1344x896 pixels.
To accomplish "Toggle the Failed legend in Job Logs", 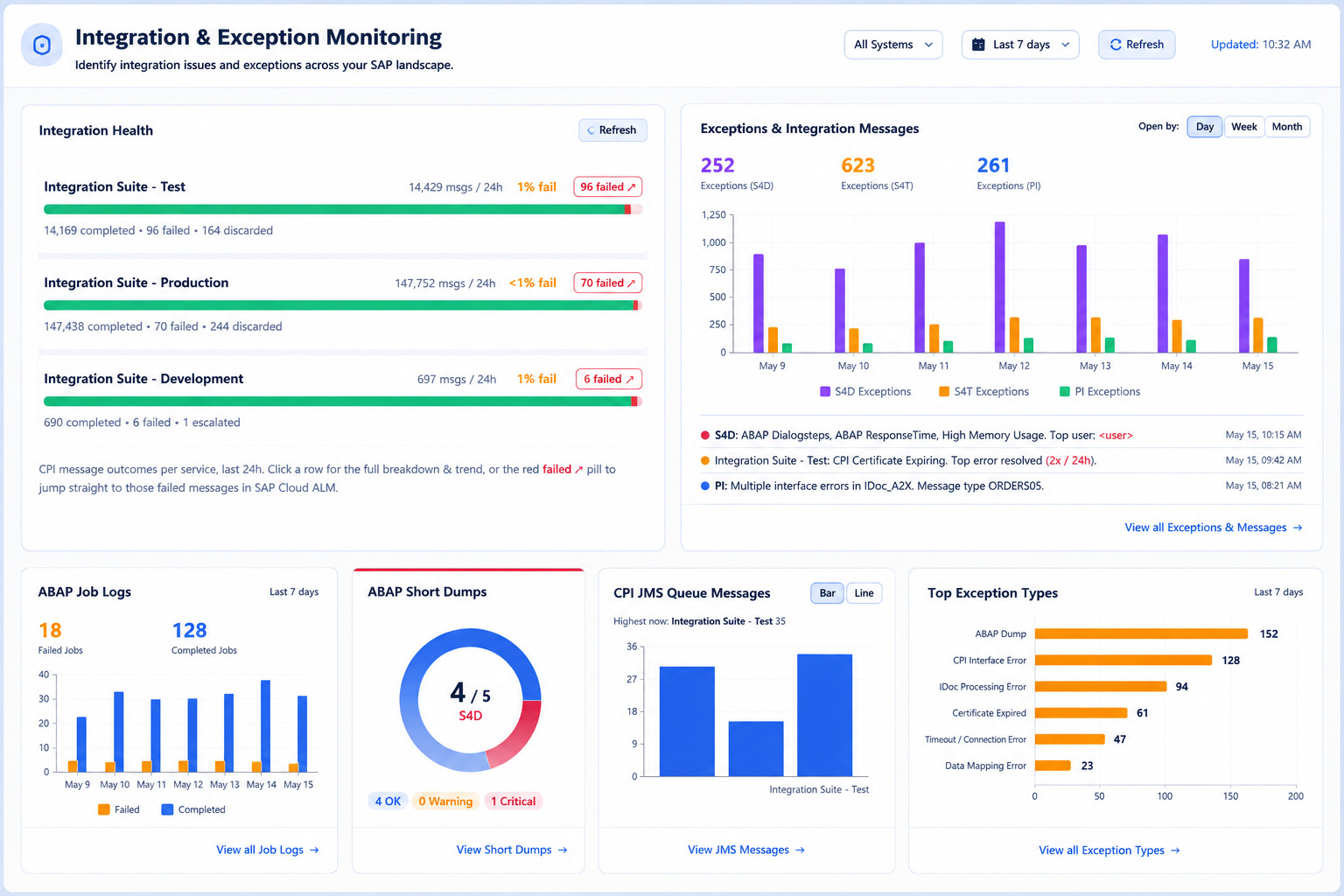I will click(119, 810).
